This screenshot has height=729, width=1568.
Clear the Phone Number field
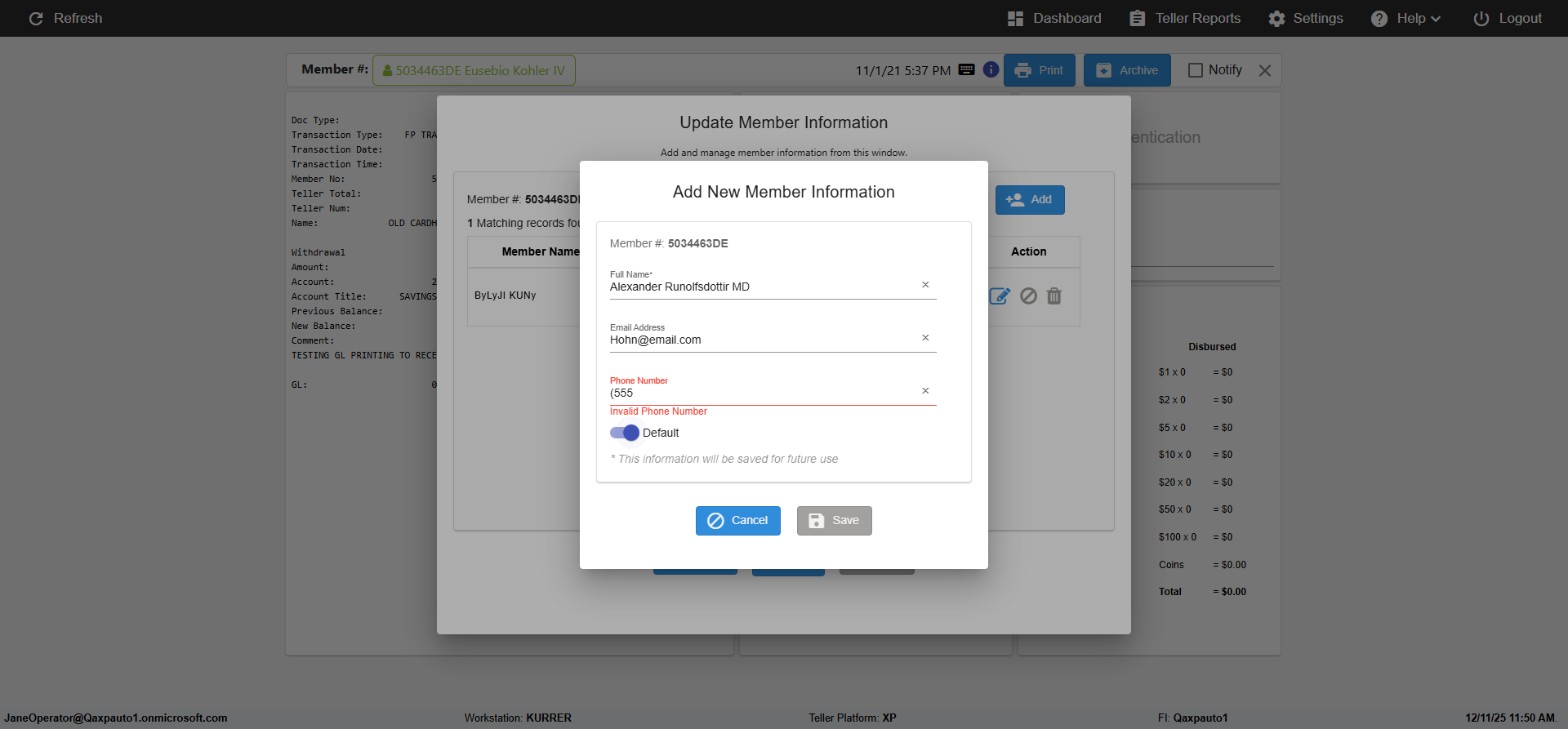(925, 391)
